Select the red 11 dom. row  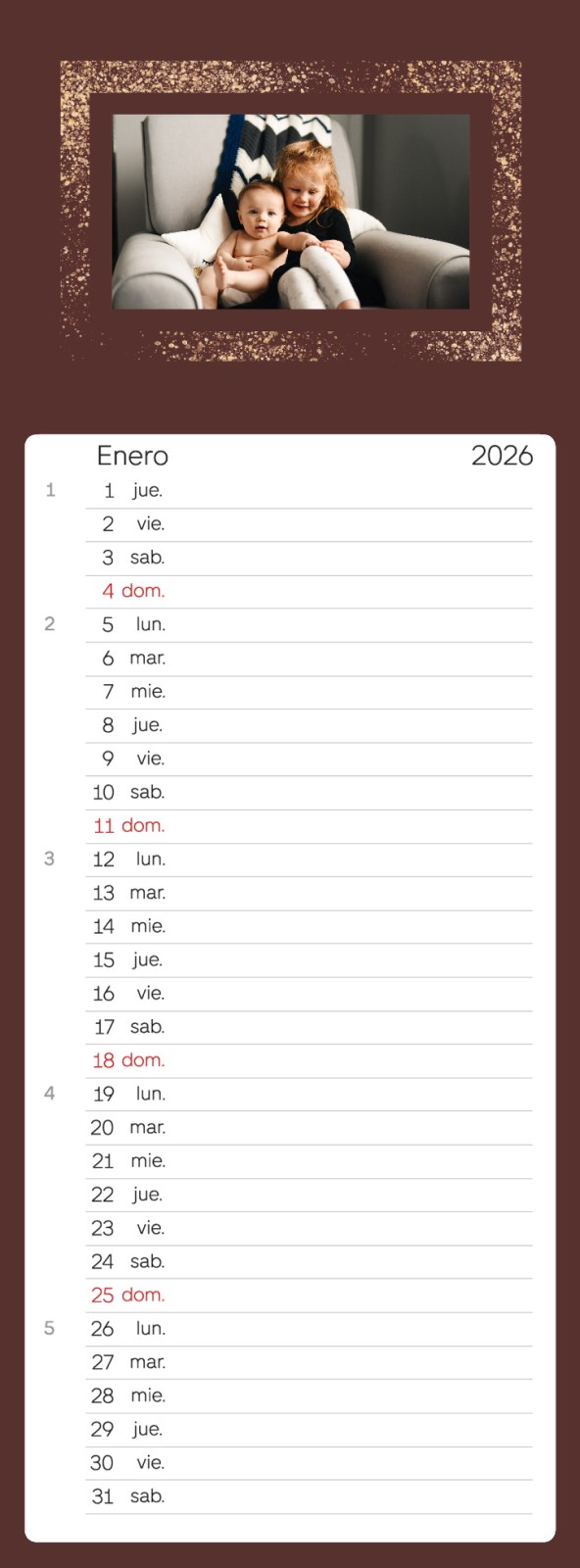coord(310,826)
